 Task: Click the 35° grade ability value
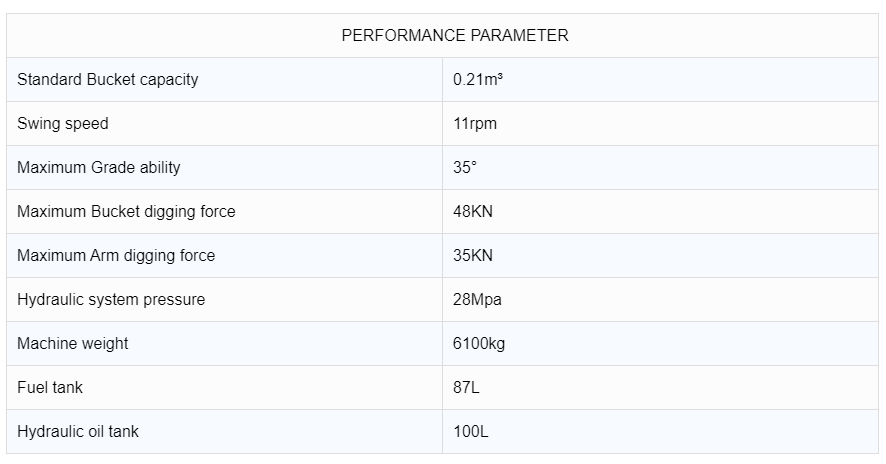(465, 167)
